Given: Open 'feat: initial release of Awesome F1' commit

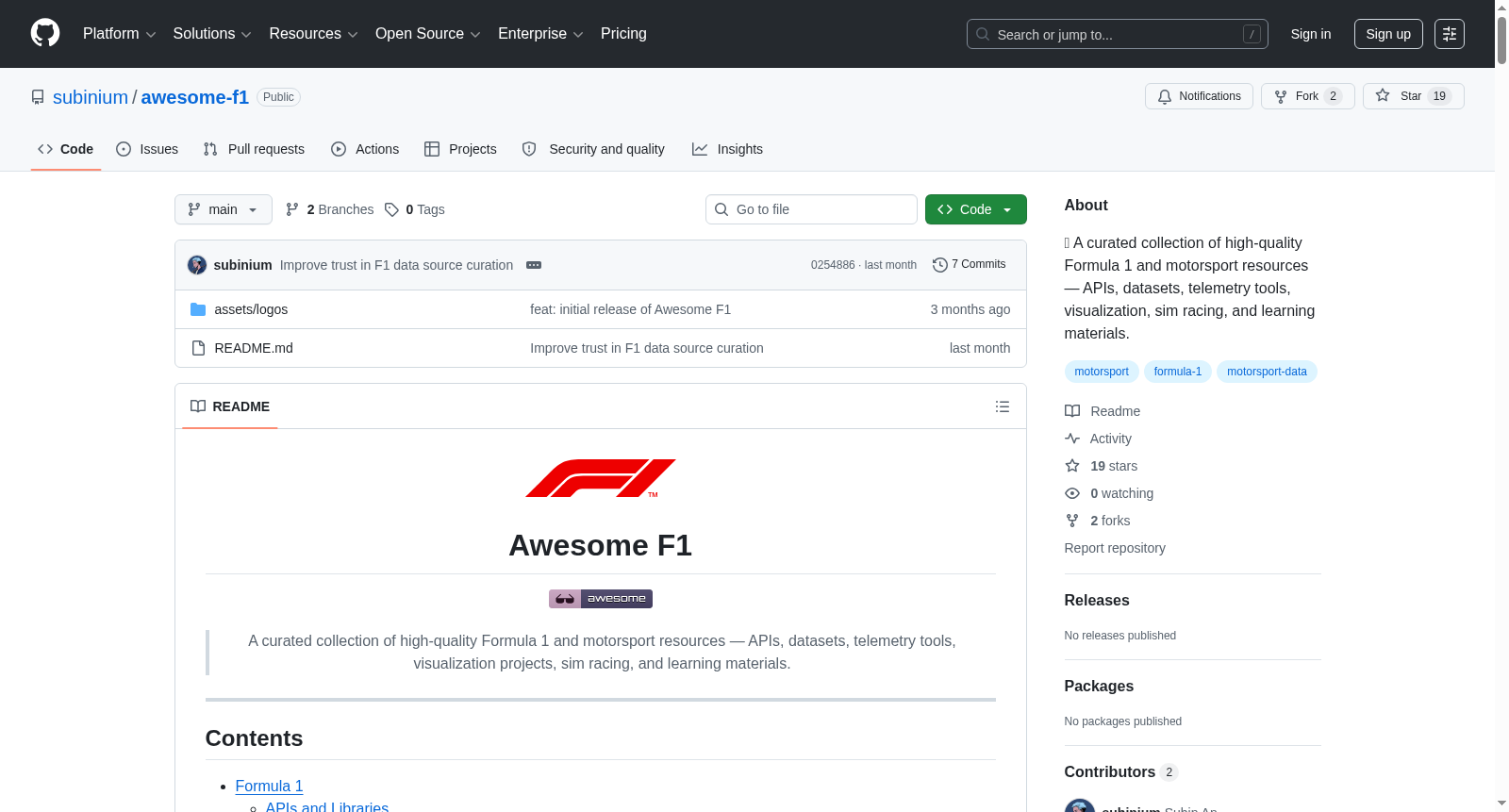Looking at the screenshot, I should coord(630,309).
